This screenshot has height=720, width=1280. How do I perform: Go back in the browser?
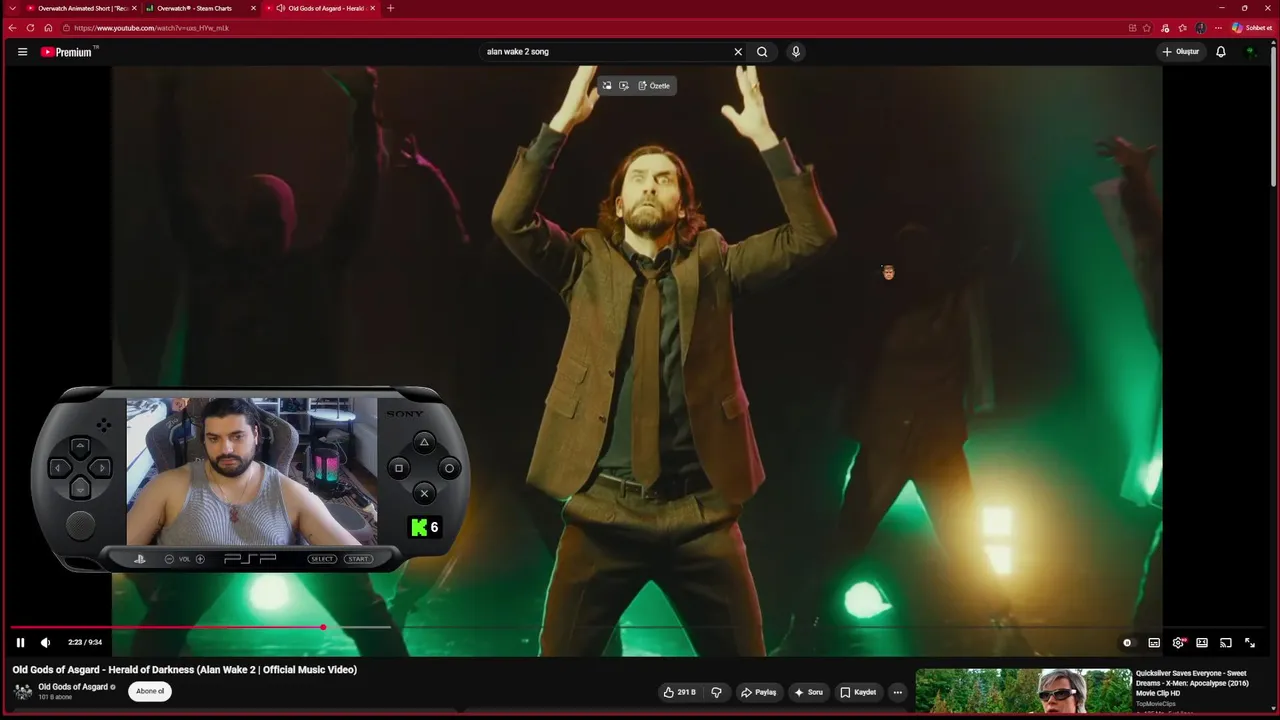(x=12, y=28)
